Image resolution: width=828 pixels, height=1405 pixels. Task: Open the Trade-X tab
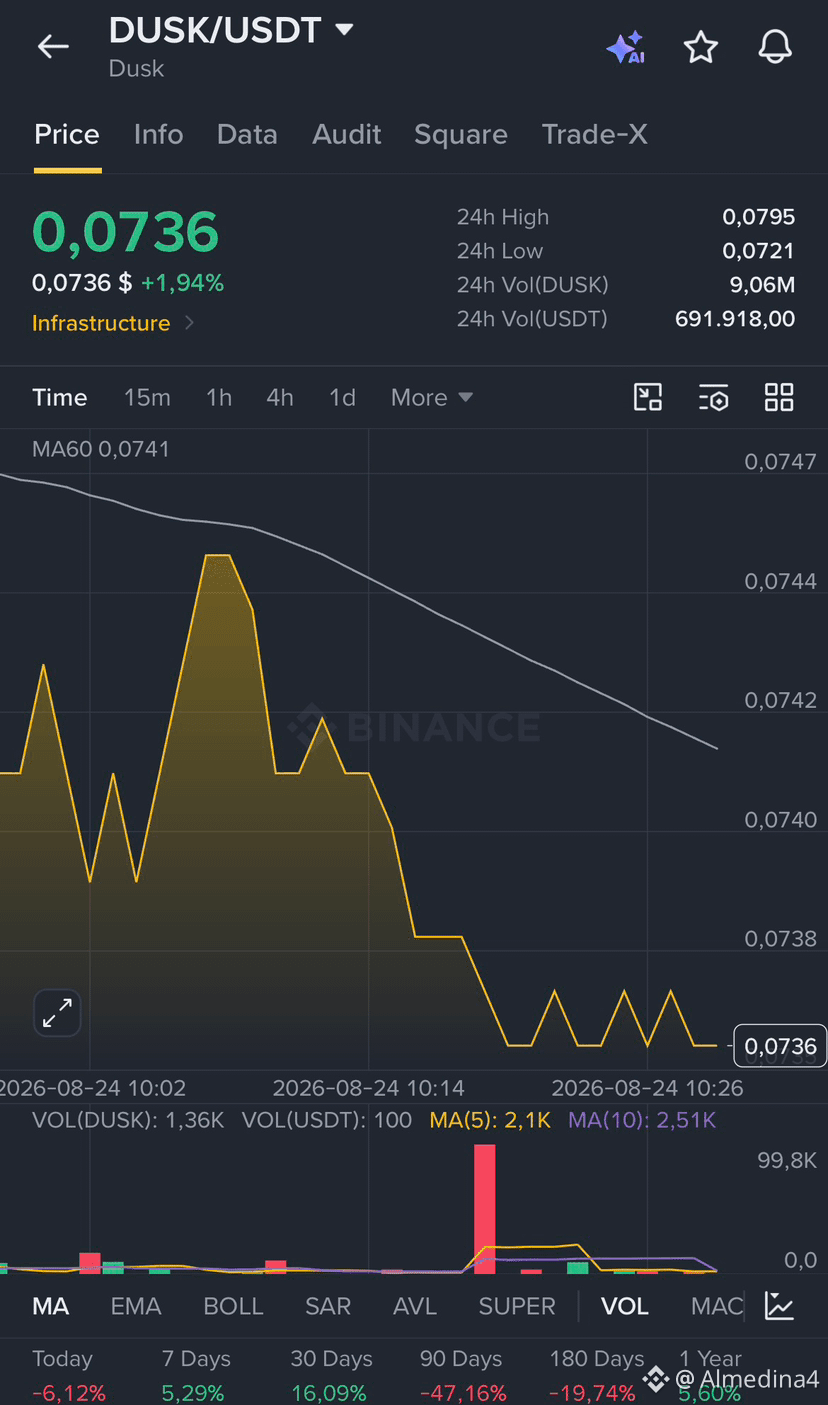click(594, 134)
